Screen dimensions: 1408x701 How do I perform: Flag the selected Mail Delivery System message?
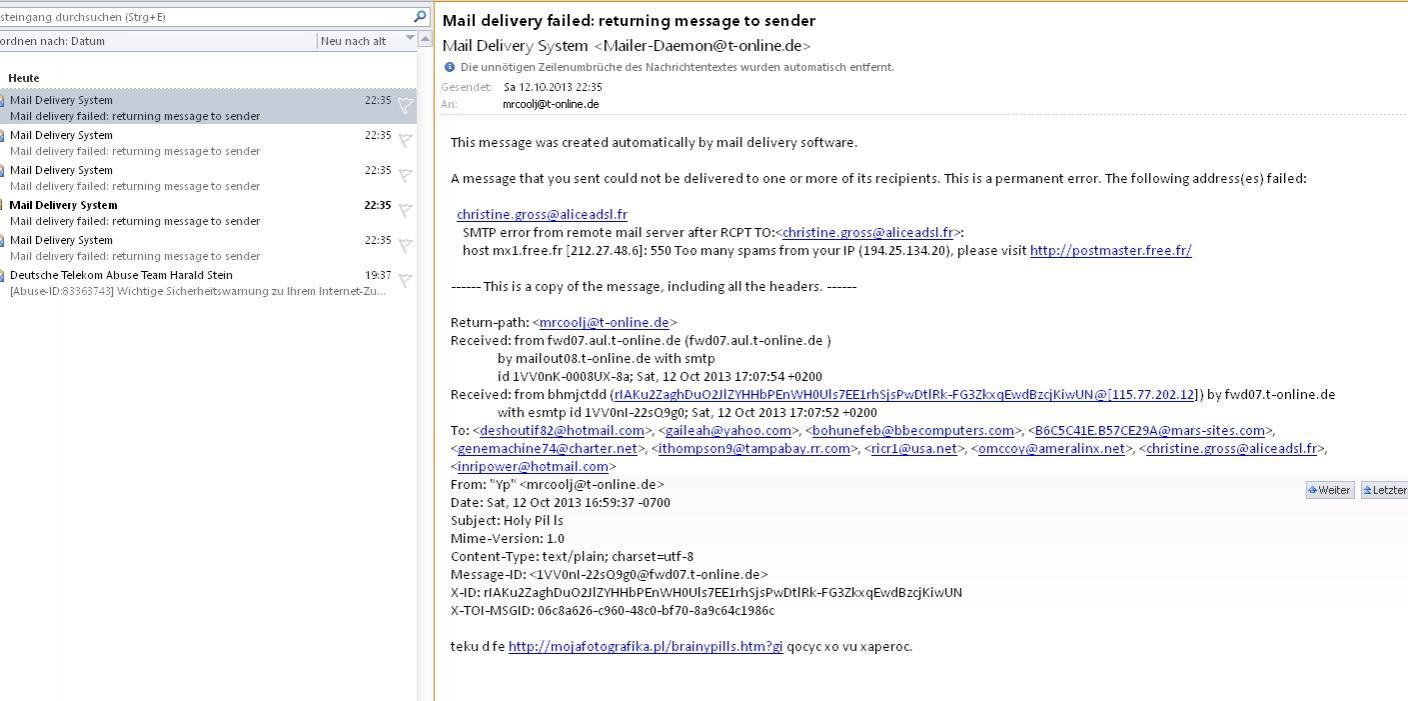(x=405, y=106)
